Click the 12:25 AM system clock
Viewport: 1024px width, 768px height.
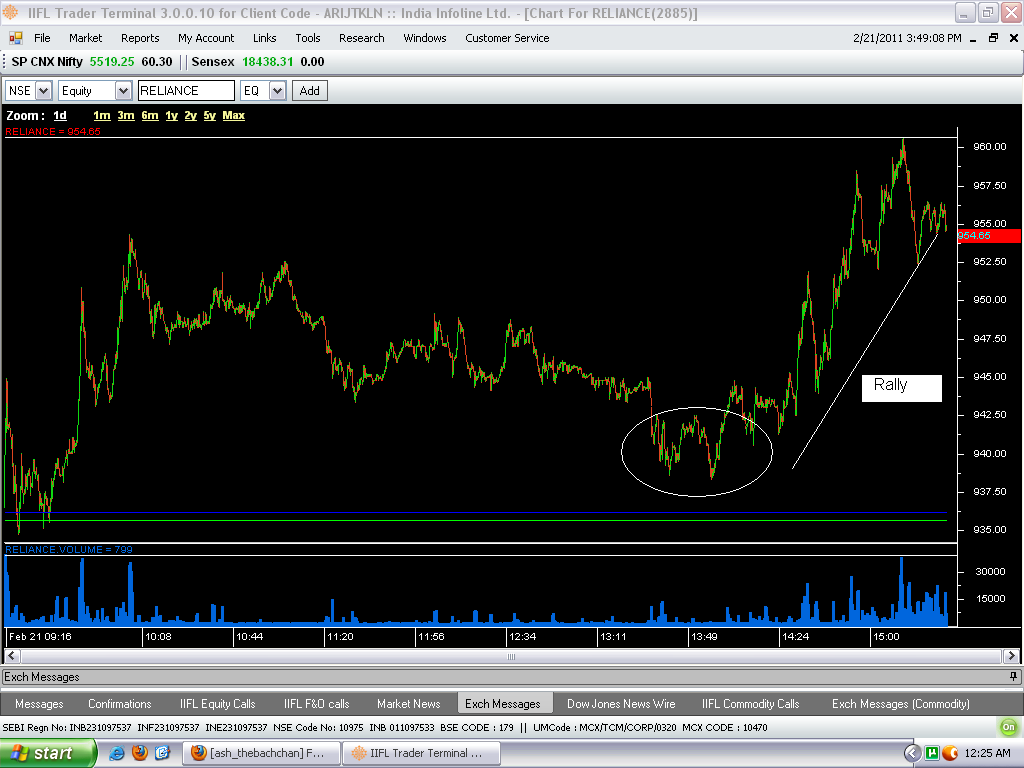tap(987, 753)
